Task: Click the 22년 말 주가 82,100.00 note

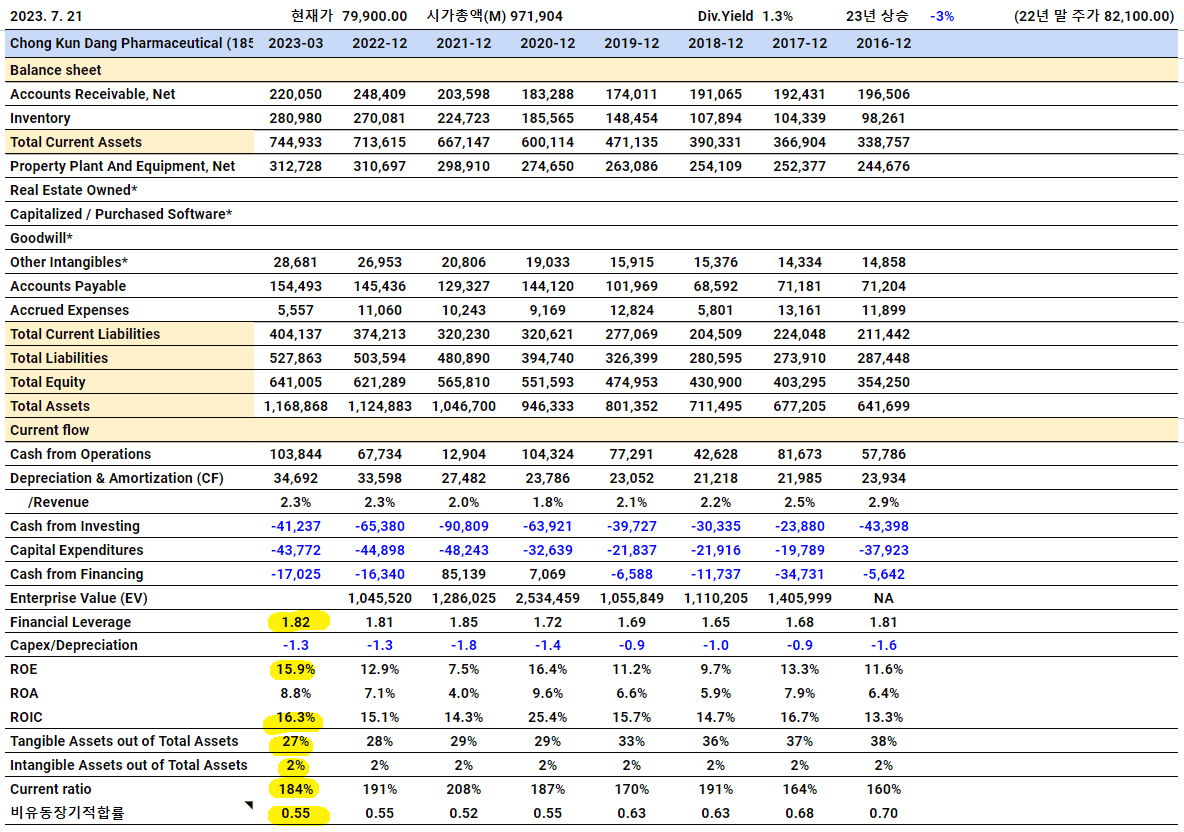Action: [1093, 16]
